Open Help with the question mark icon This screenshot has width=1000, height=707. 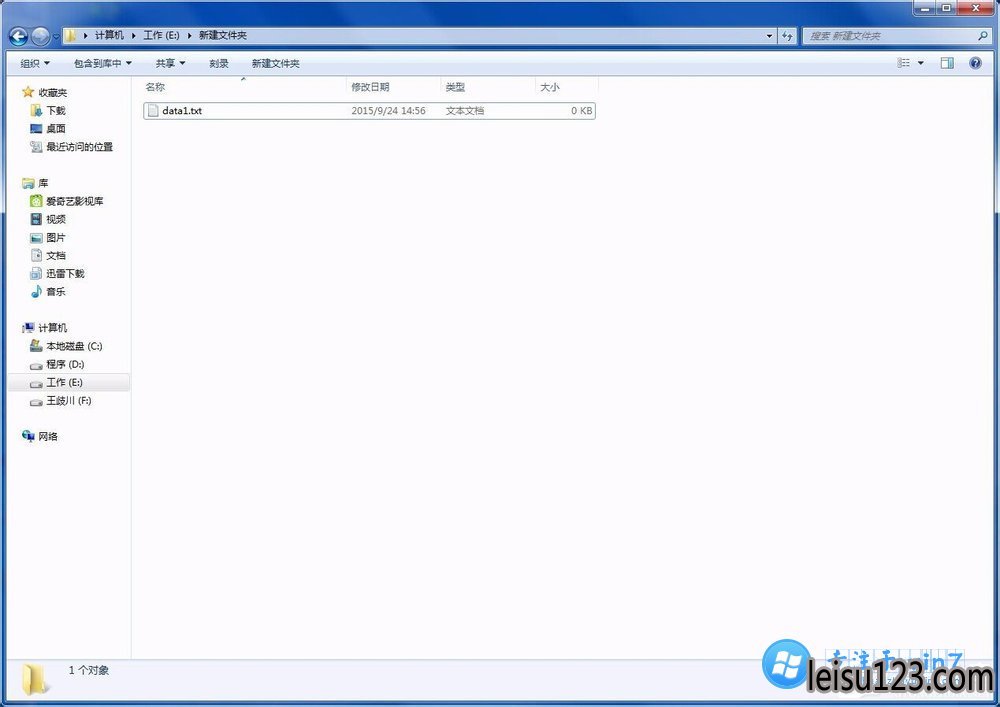pyautogui.click(x=975, y=62)
